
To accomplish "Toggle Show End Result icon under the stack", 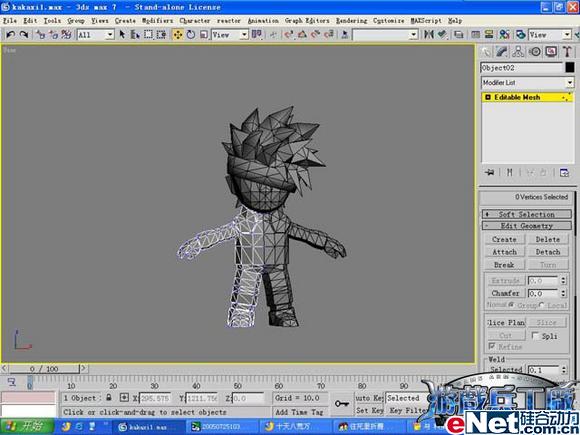I will pos(510,172).
